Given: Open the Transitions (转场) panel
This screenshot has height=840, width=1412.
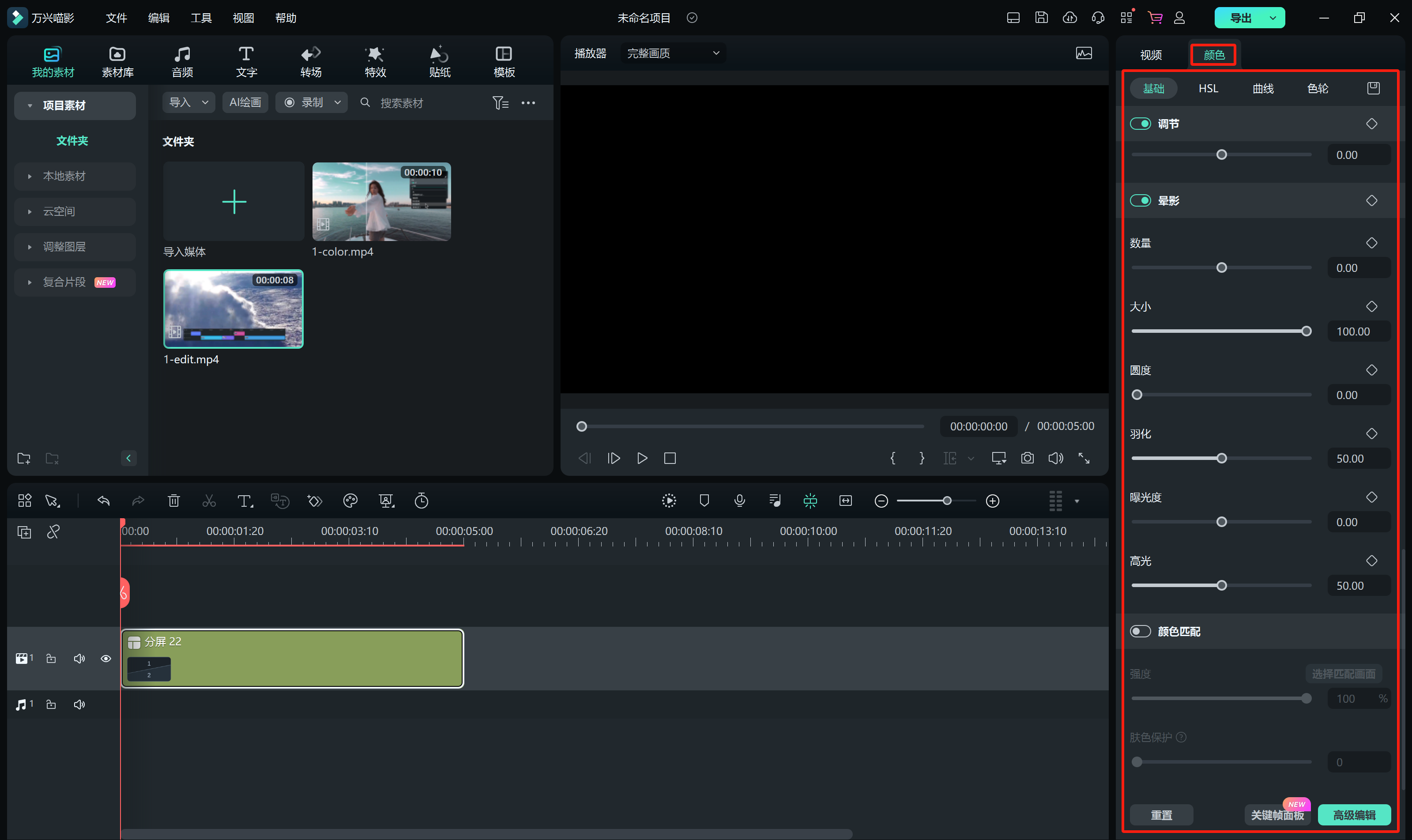Looking at the screenshot, I should tap(311, 61).
